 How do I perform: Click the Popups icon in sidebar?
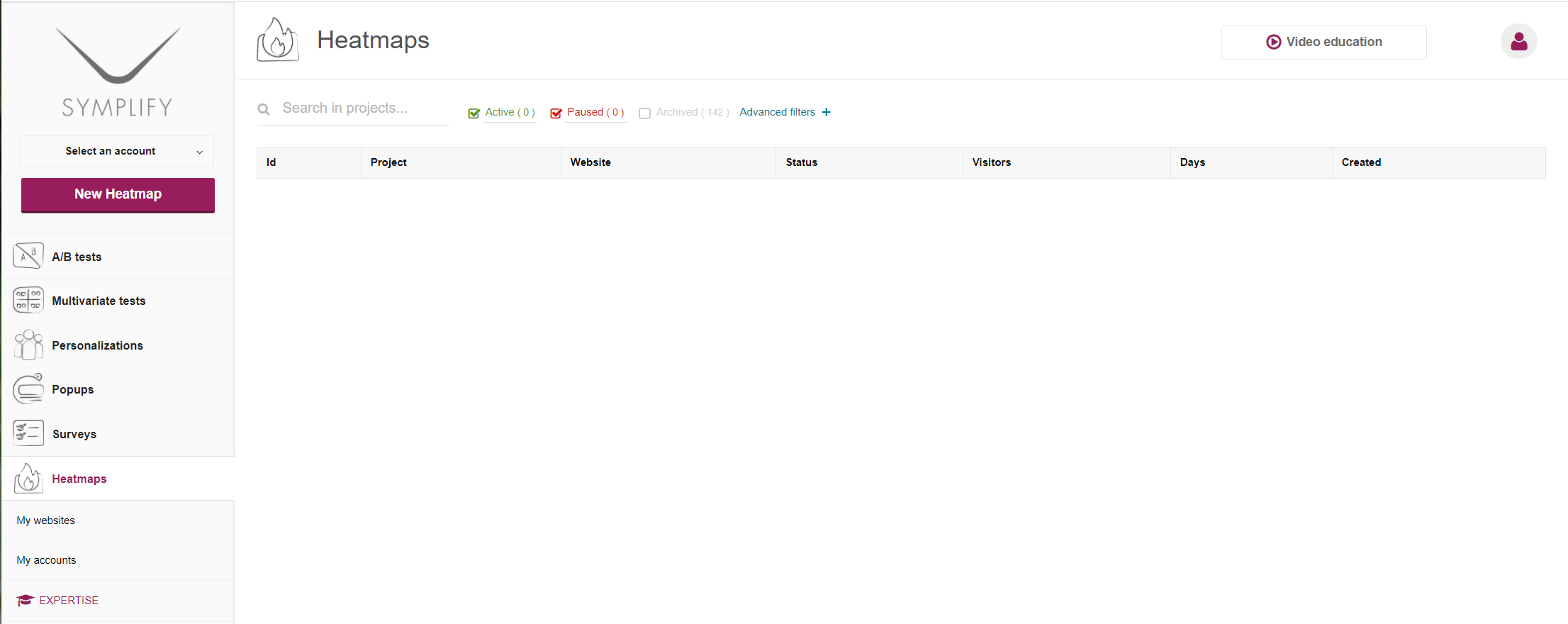[x=28, y=389]
